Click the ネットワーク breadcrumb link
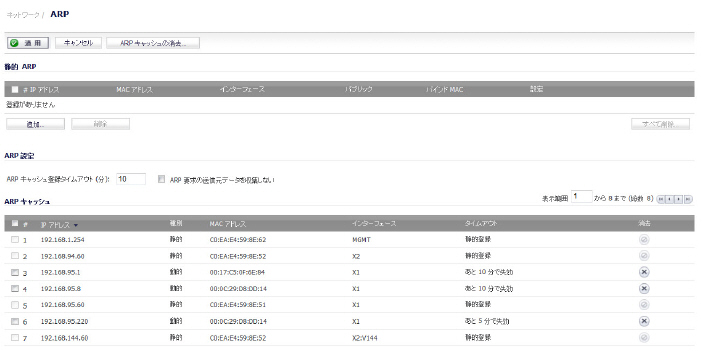 (x=23, y=15)
